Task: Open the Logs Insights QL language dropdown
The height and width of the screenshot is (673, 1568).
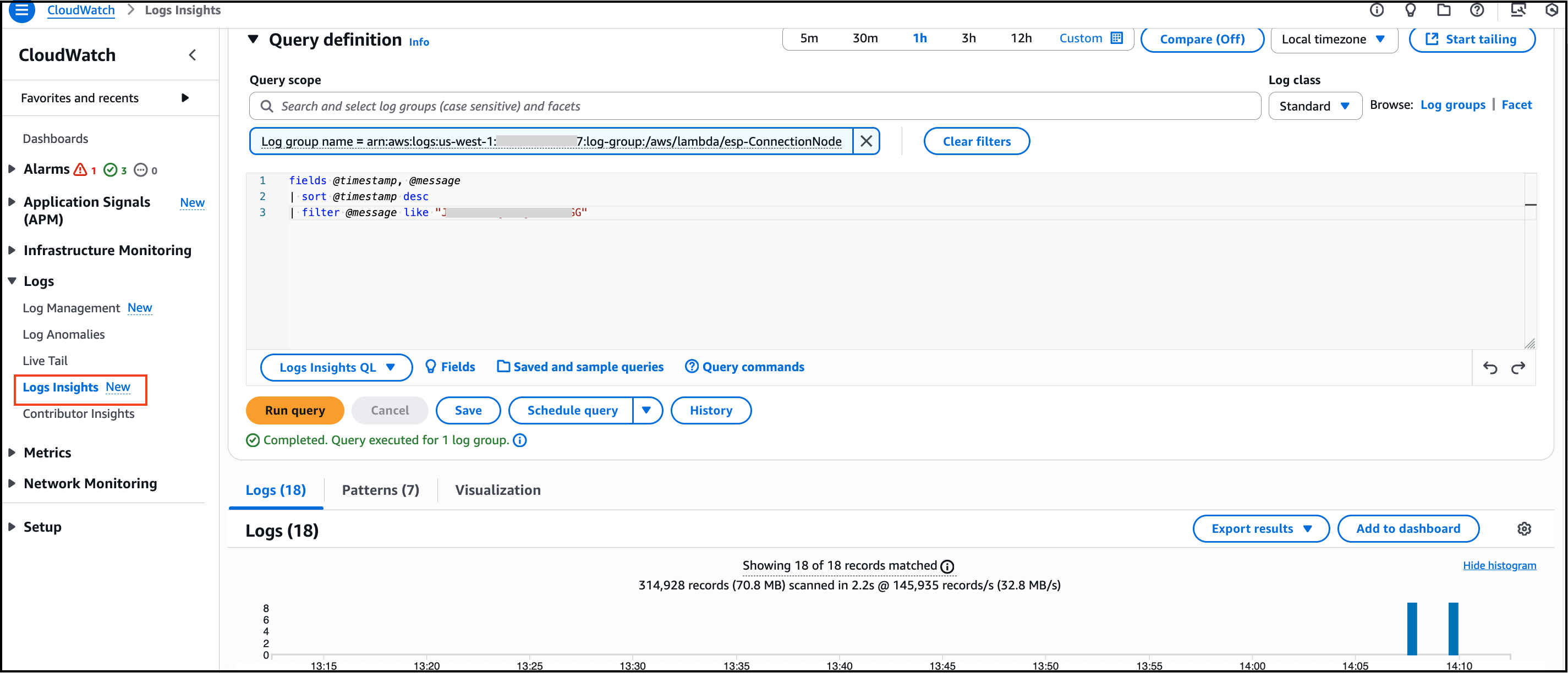Action: pos(336,367)
